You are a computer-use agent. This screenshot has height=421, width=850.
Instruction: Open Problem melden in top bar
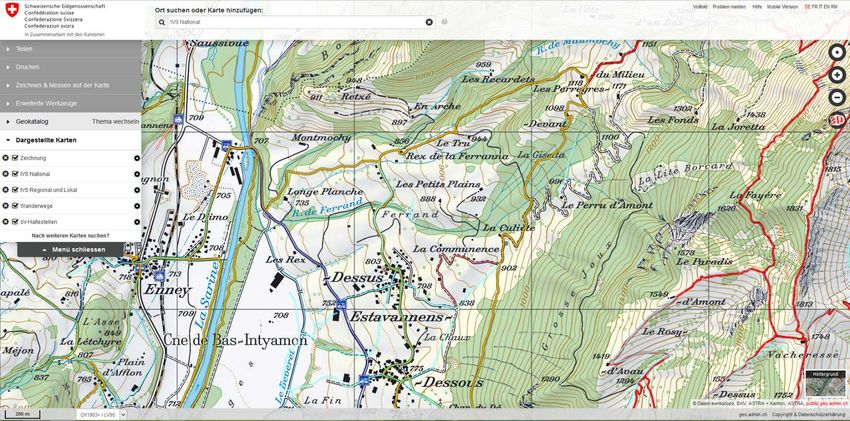coord(729,6)
